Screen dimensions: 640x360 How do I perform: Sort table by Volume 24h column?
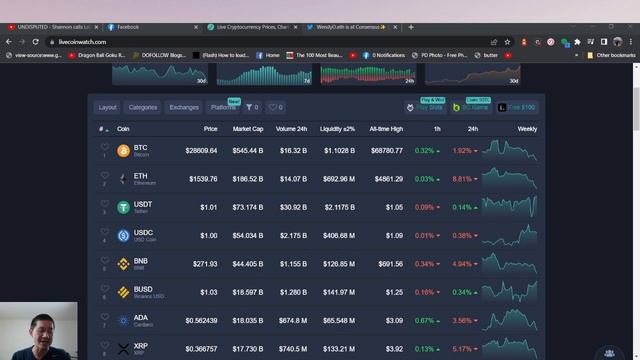291,129
